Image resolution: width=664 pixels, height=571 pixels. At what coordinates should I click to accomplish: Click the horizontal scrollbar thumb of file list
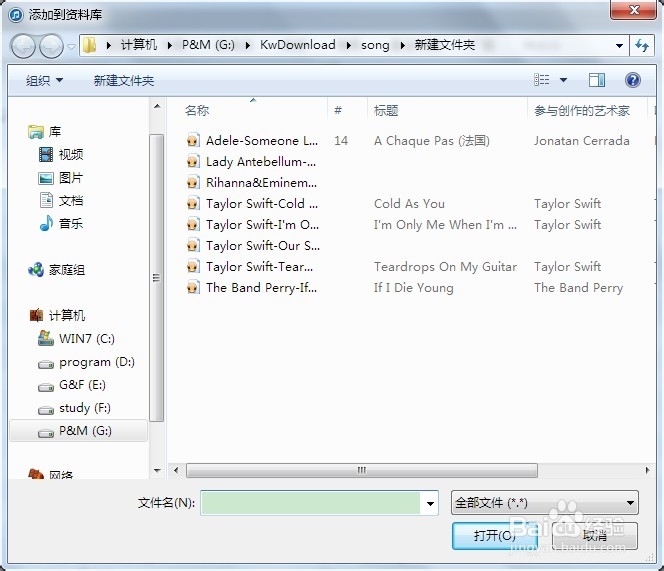click(x=362, y=470)
